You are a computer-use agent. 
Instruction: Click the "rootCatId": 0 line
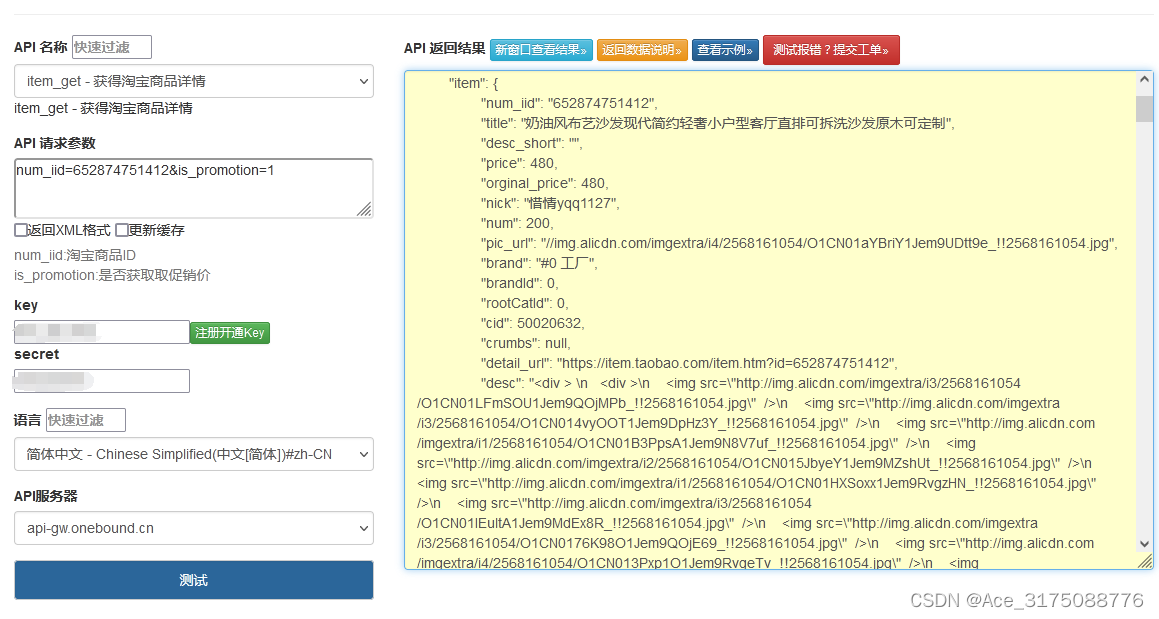click(x=525, y=302)
